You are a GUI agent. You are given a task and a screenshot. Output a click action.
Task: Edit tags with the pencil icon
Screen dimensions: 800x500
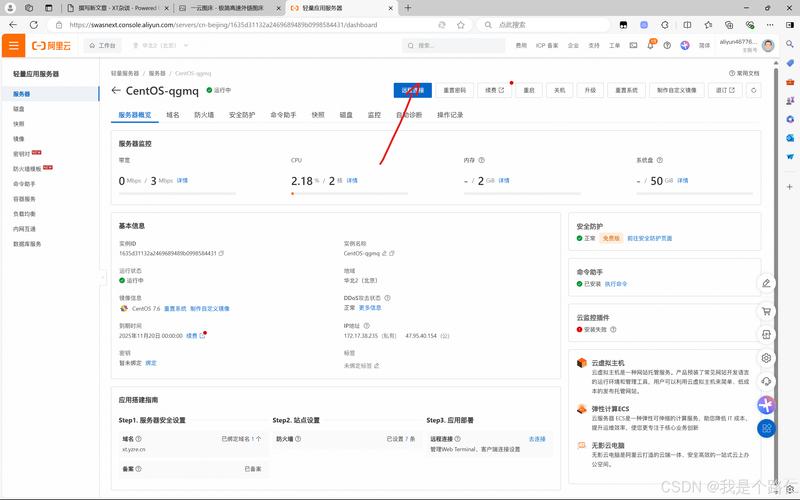[x=377, y=366]
